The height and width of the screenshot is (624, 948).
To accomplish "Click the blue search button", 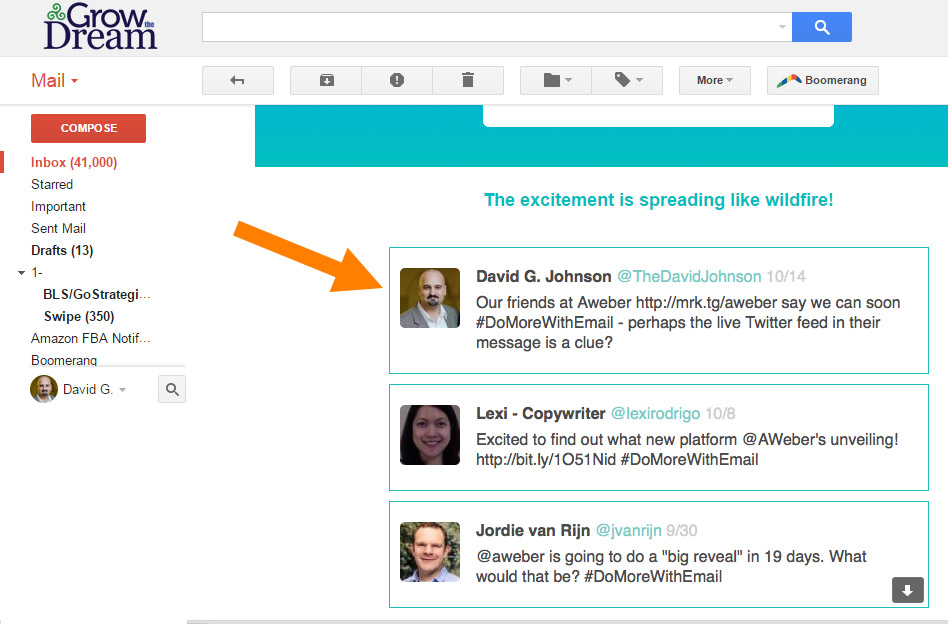I will (x=822, y=27).
